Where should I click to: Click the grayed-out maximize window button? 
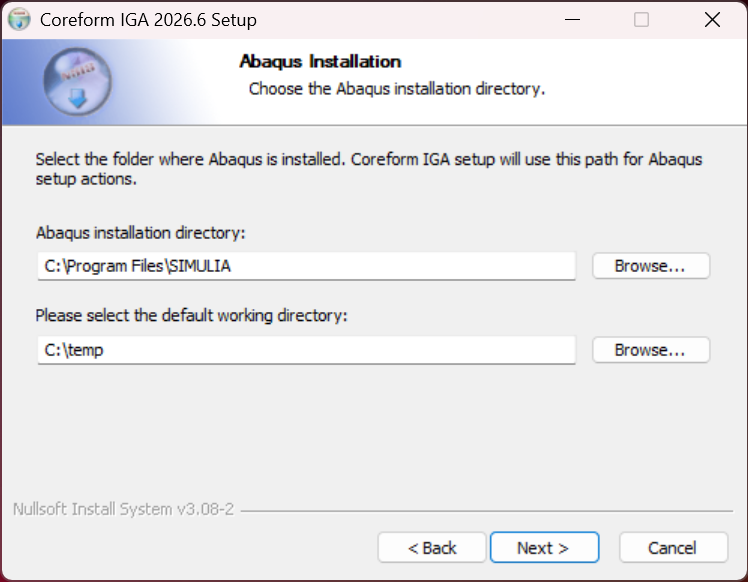(x=641, y=20)
